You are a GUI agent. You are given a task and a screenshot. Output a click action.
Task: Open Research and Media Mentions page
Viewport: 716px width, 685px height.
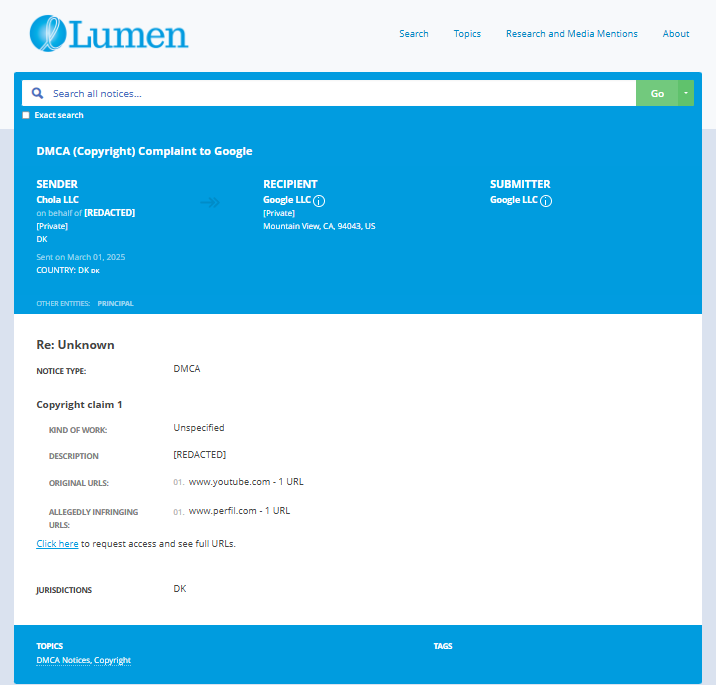pos(572,34)
